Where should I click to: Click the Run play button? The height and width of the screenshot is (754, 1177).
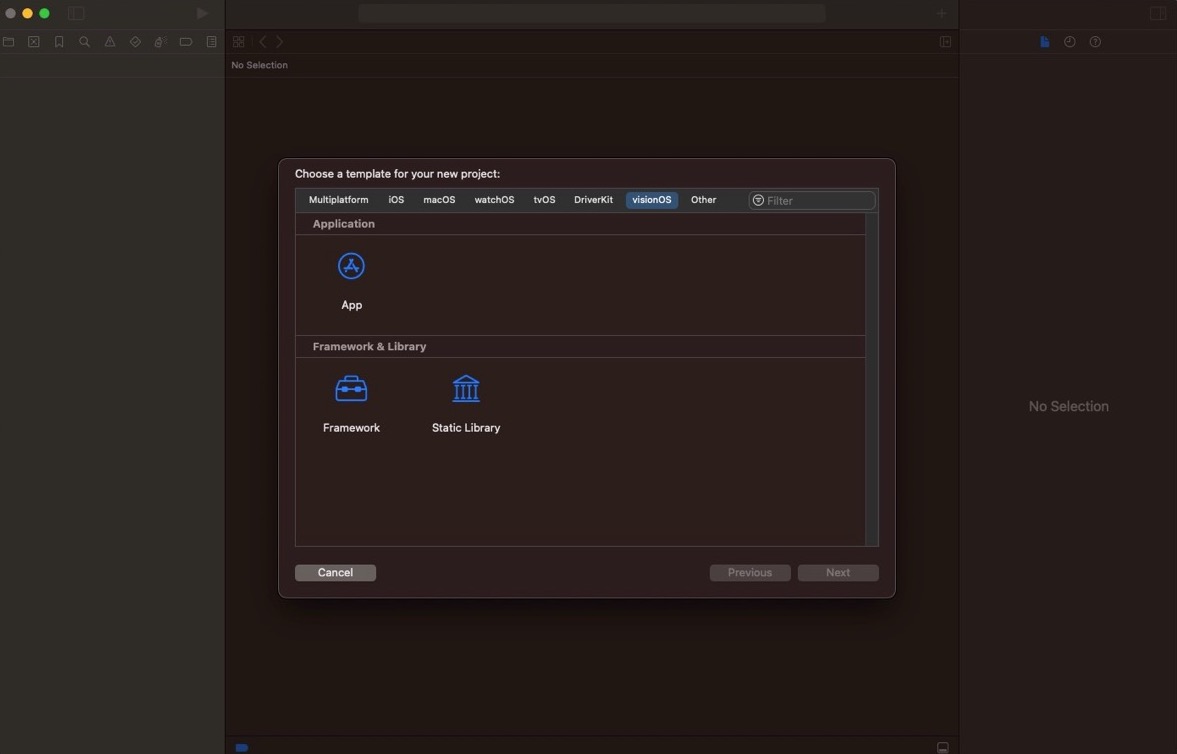[x=202, y=14]
